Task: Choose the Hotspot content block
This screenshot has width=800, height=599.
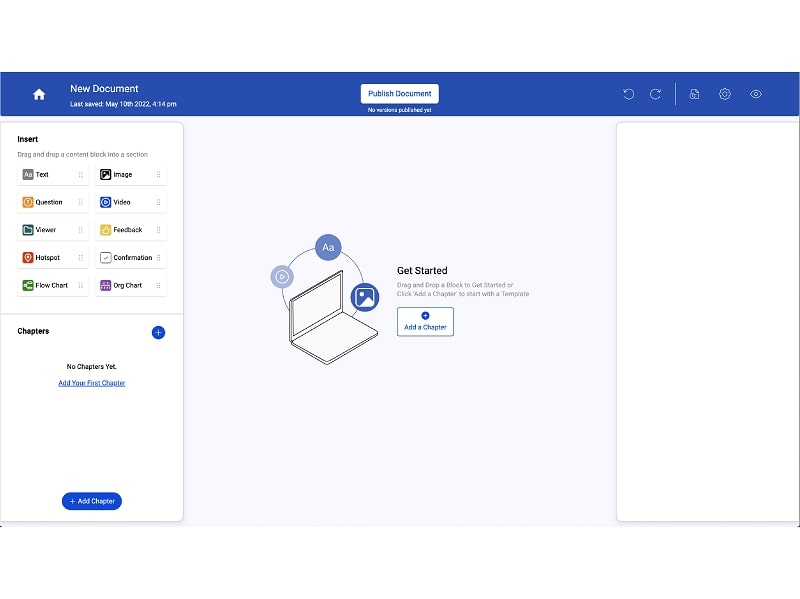Action: click(53, 258)
